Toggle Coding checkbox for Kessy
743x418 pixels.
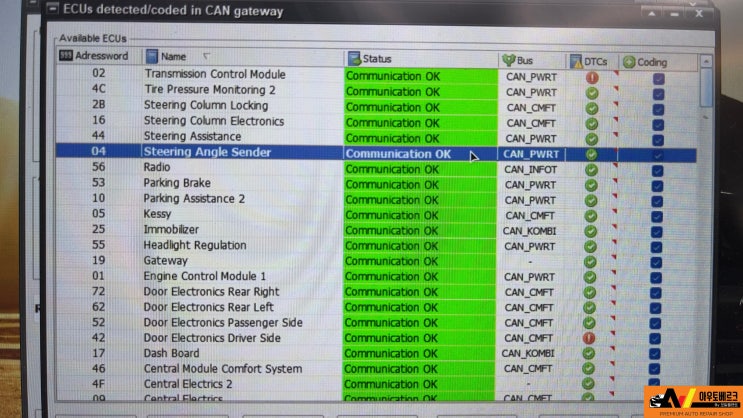(657, 217)
